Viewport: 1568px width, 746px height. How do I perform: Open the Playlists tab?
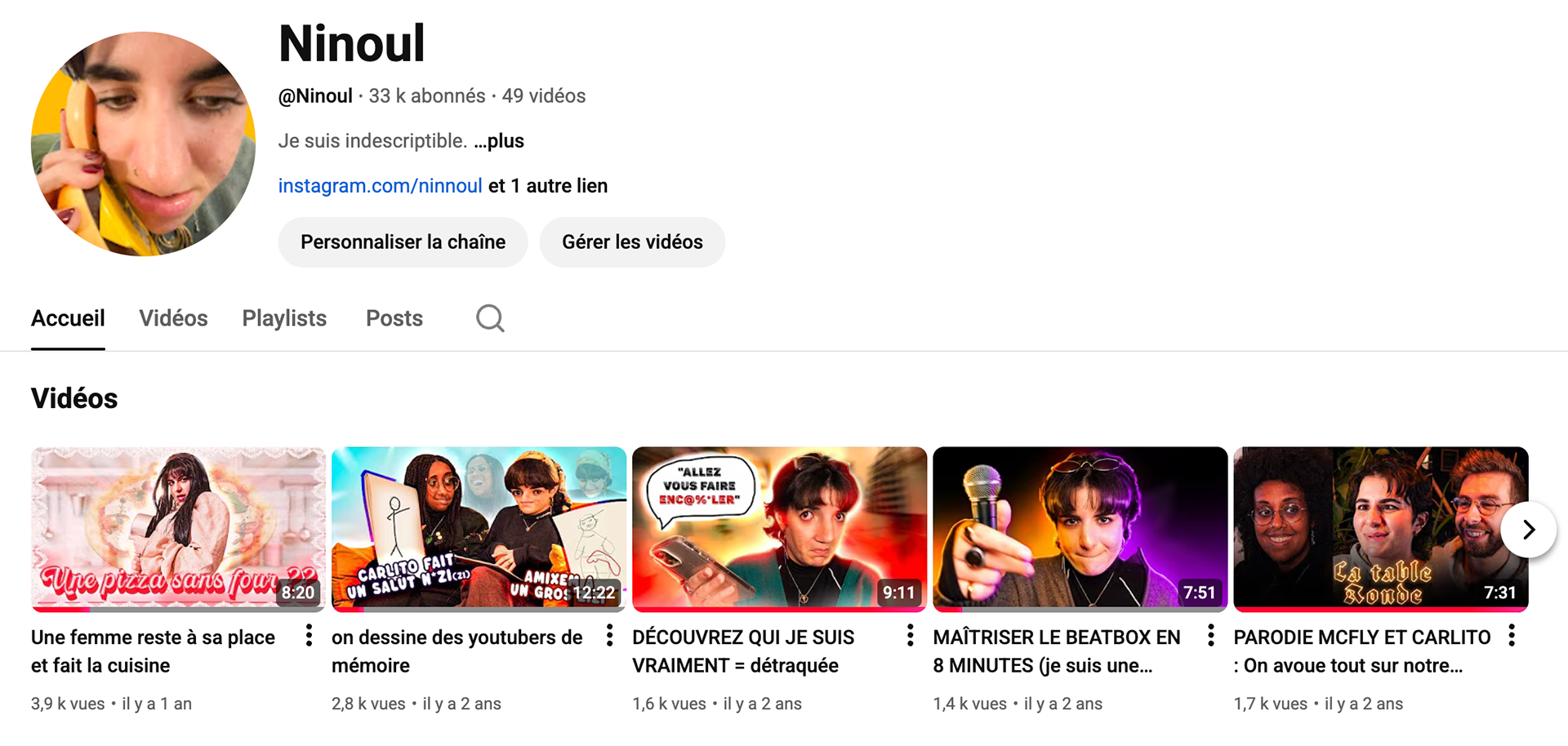[x=284, y=318]
